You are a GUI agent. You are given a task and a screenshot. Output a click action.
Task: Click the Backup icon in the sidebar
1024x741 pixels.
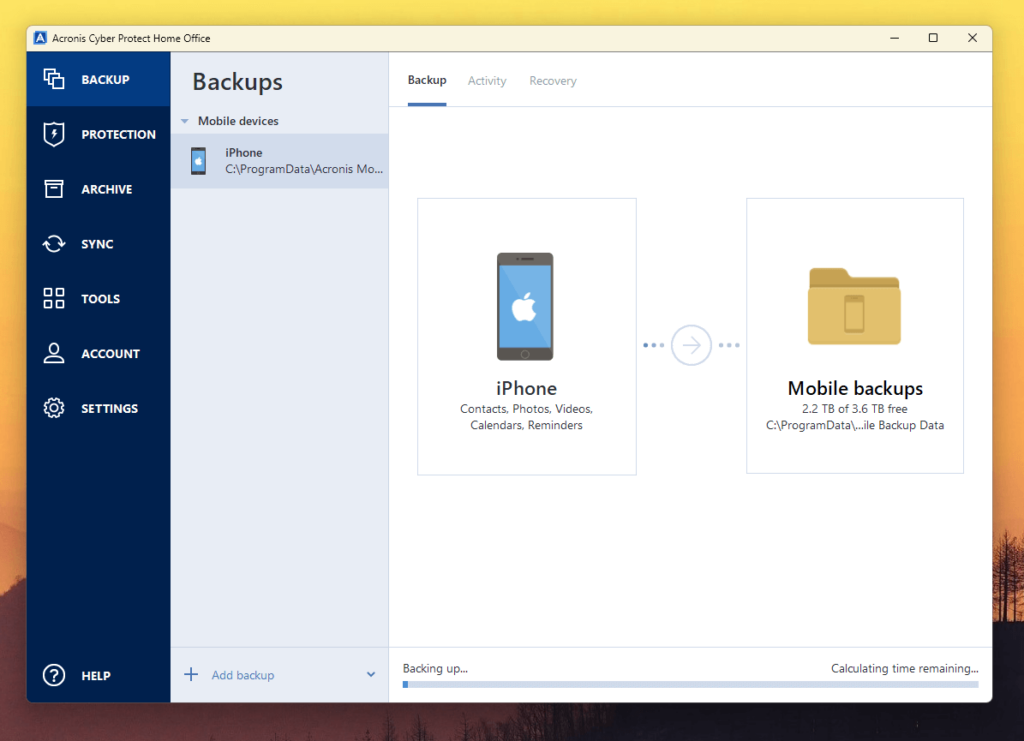[x=54, y=79]
